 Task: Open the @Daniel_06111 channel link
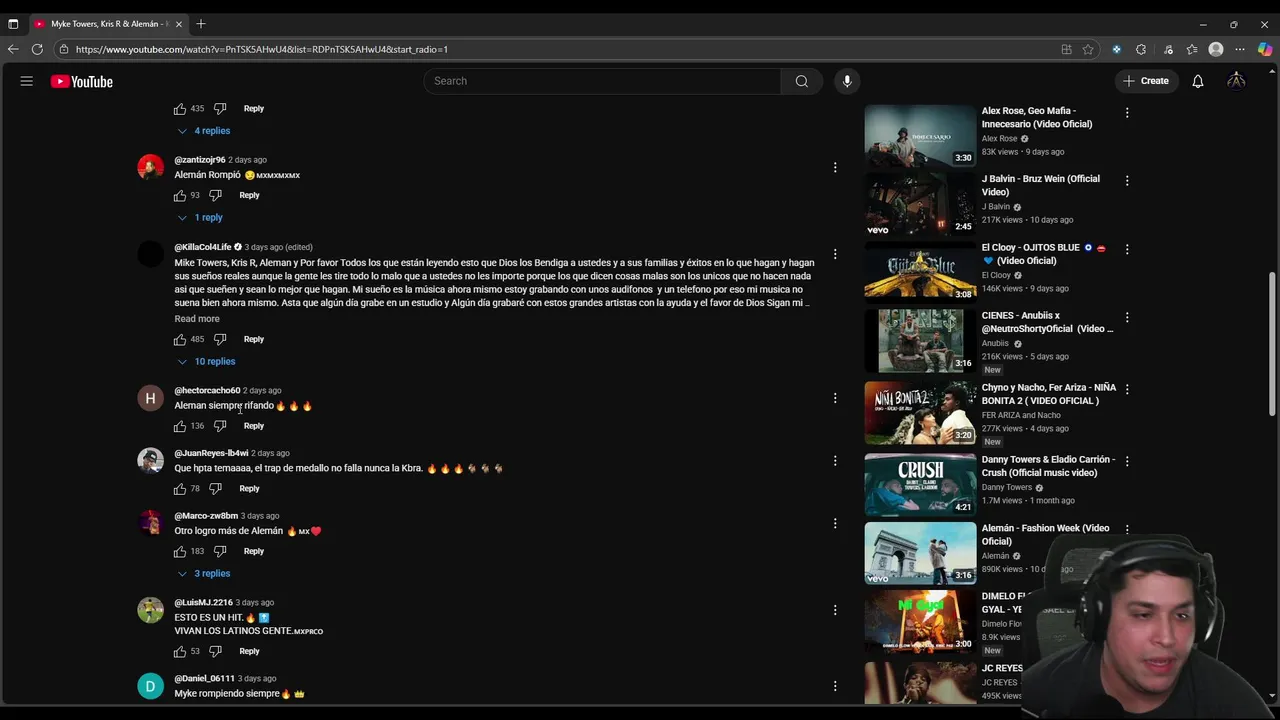pyautogui.click(x=205, y=678)
